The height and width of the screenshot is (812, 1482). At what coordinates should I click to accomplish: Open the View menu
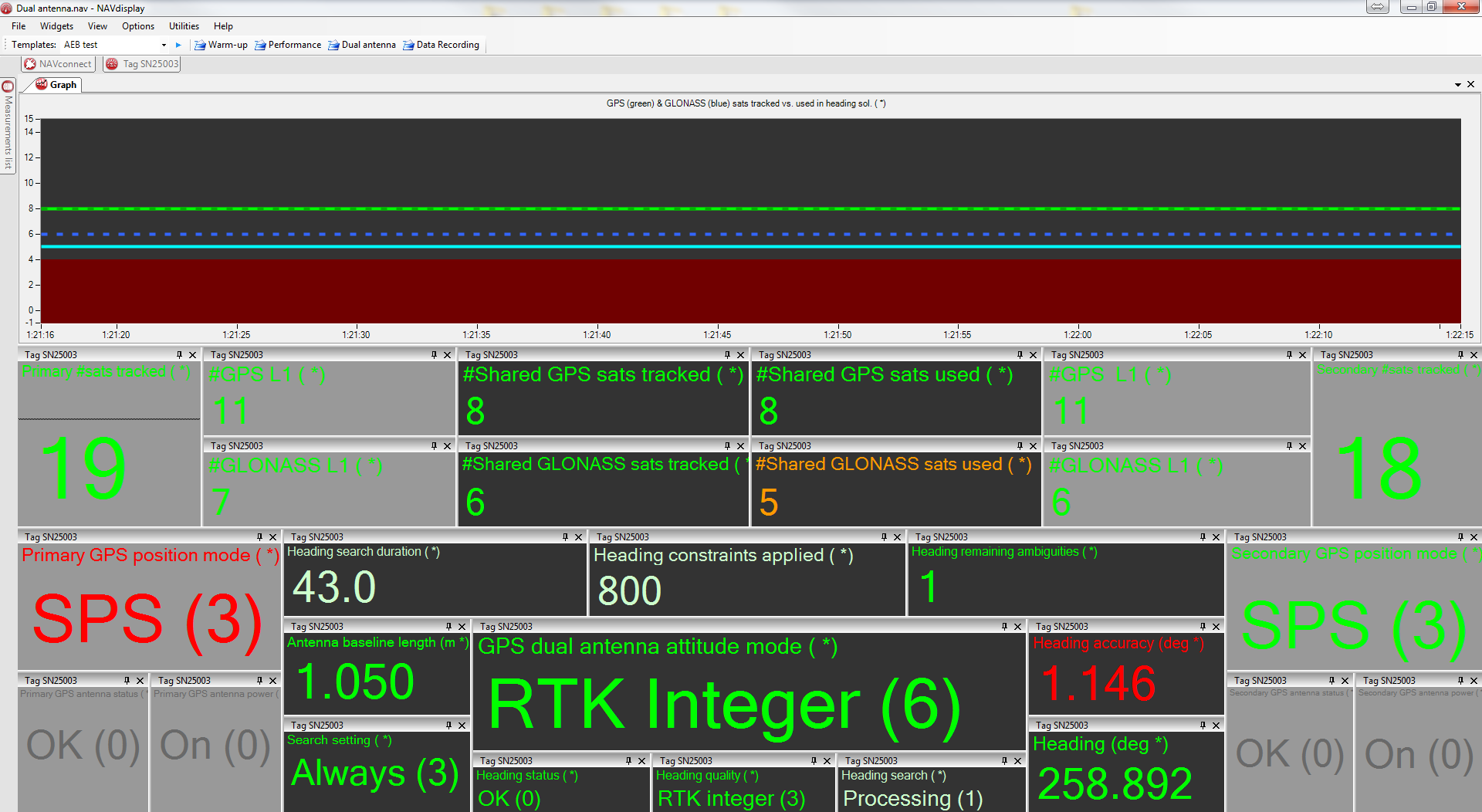(97, 26)
